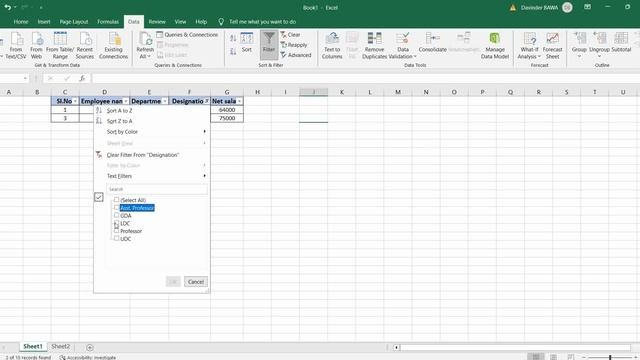Screen dimensions: 640x360
Task: Open From Text/CSV import
Action: pos(16,45)
